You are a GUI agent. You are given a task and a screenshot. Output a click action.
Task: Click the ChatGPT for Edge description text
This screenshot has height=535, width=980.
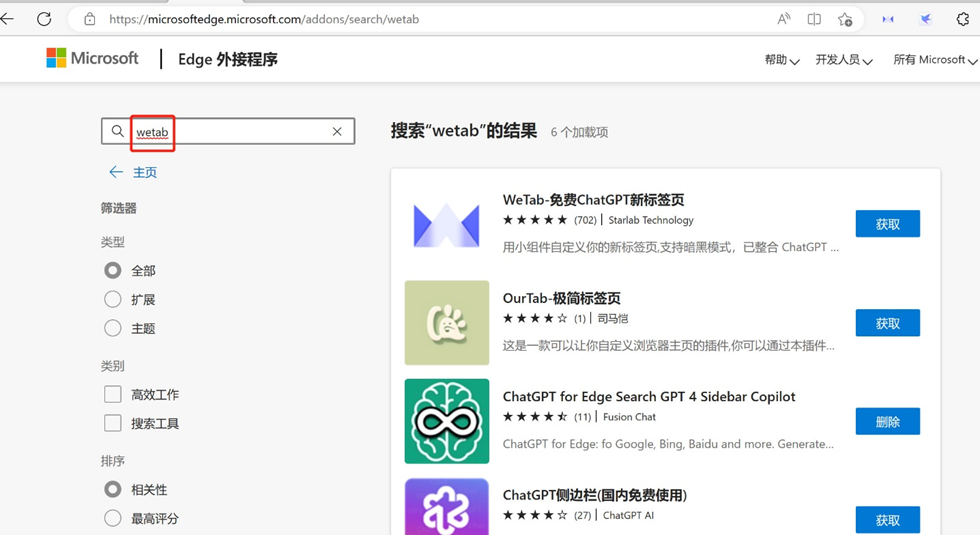pyautogui.click(x=668, y=444)
